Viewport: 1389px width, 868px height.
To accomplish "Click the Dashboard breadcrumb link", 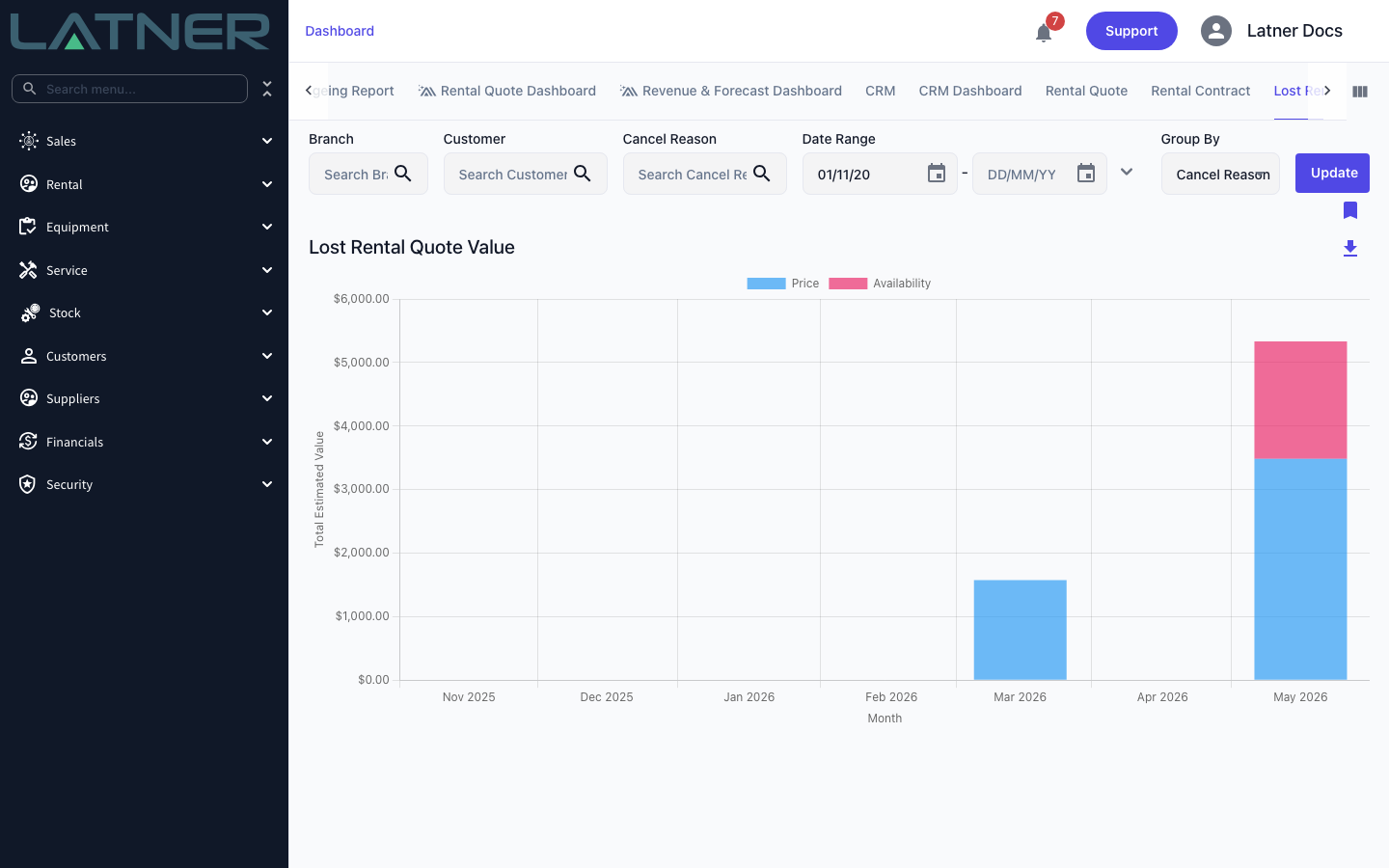I will click(340, 31).
